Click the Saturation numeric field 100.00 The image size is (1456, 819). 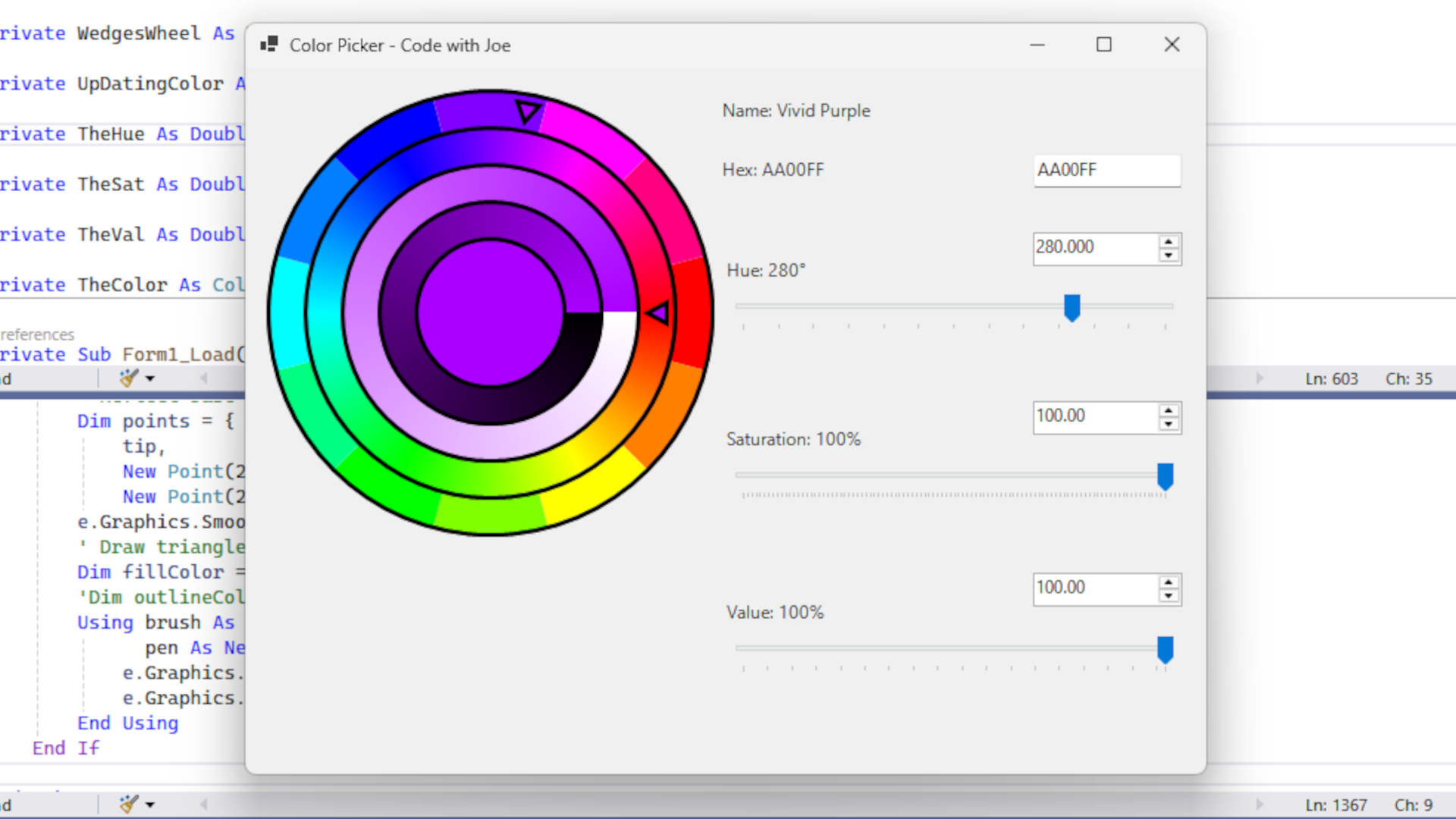[1095, 417]
